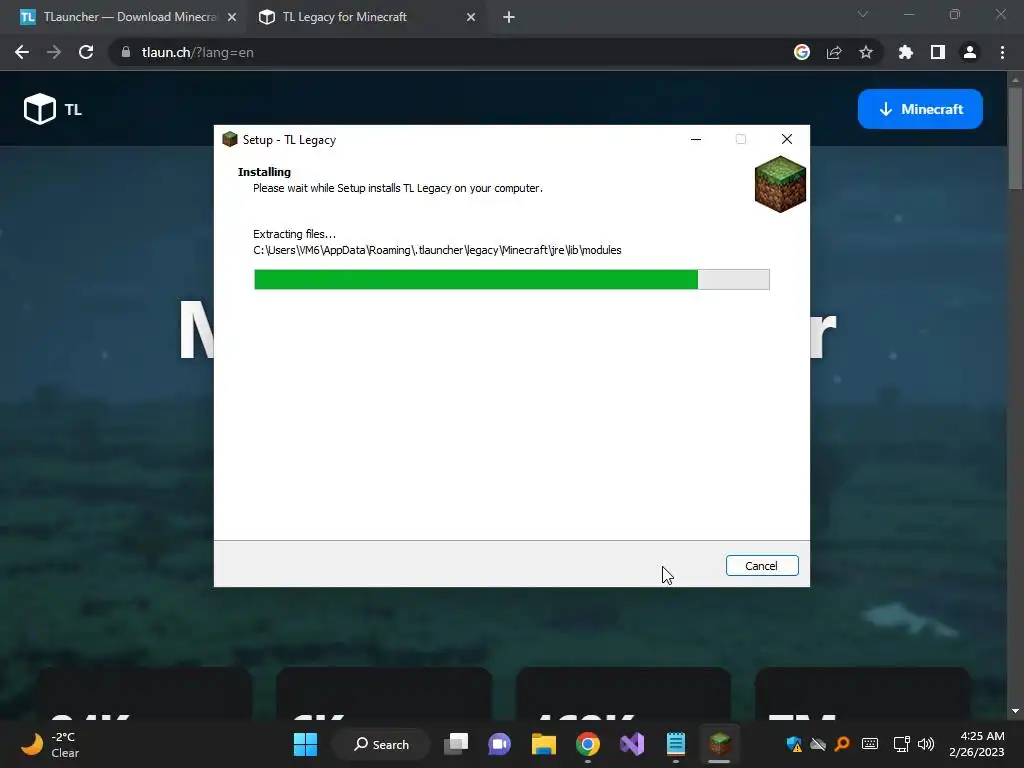Close the TL Legacy for Minecraft tab

coord(471,17)
